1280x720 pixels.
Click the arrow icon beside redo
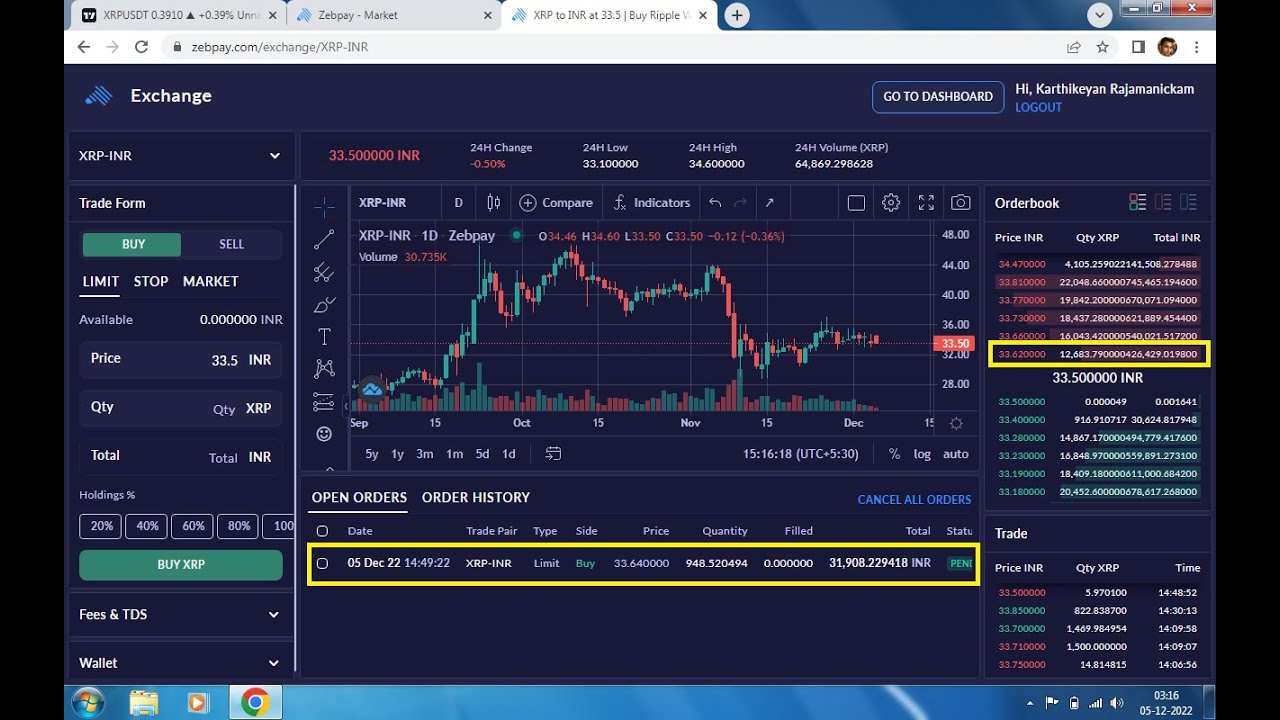tap(769, 203)
